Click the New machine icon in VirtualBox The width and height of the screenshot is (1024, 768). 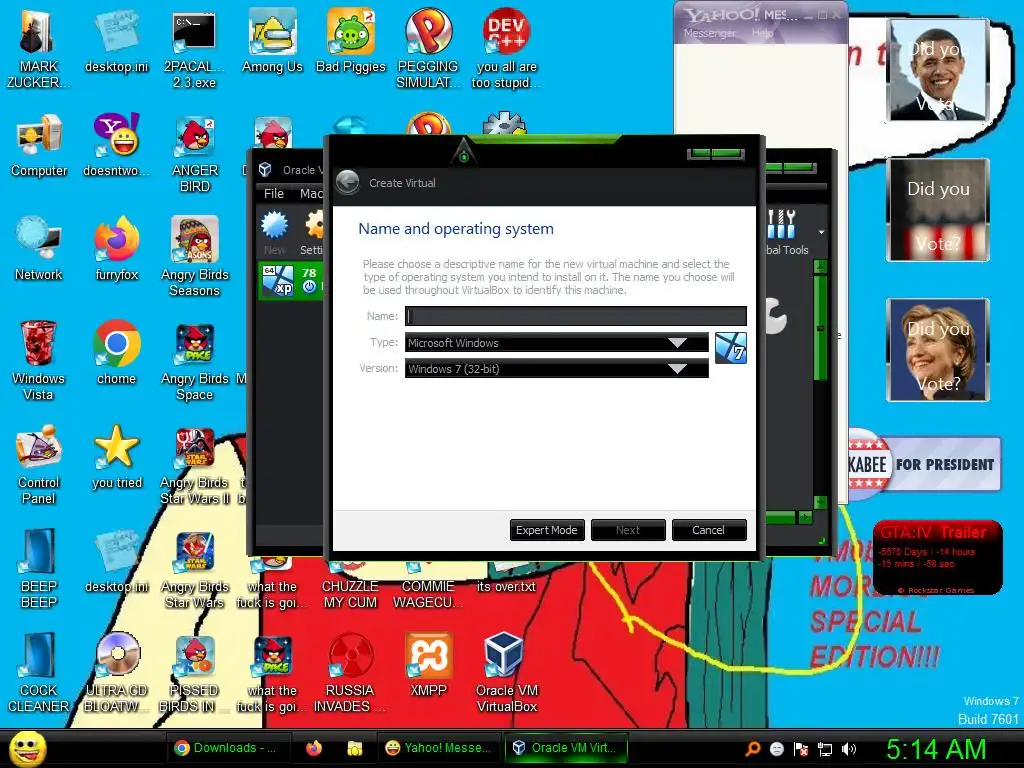(274, 232)
